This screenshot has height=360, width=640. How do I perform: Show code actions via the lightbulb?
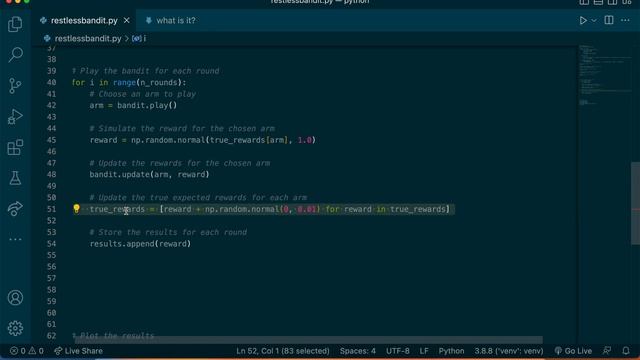tap(76, 209)
